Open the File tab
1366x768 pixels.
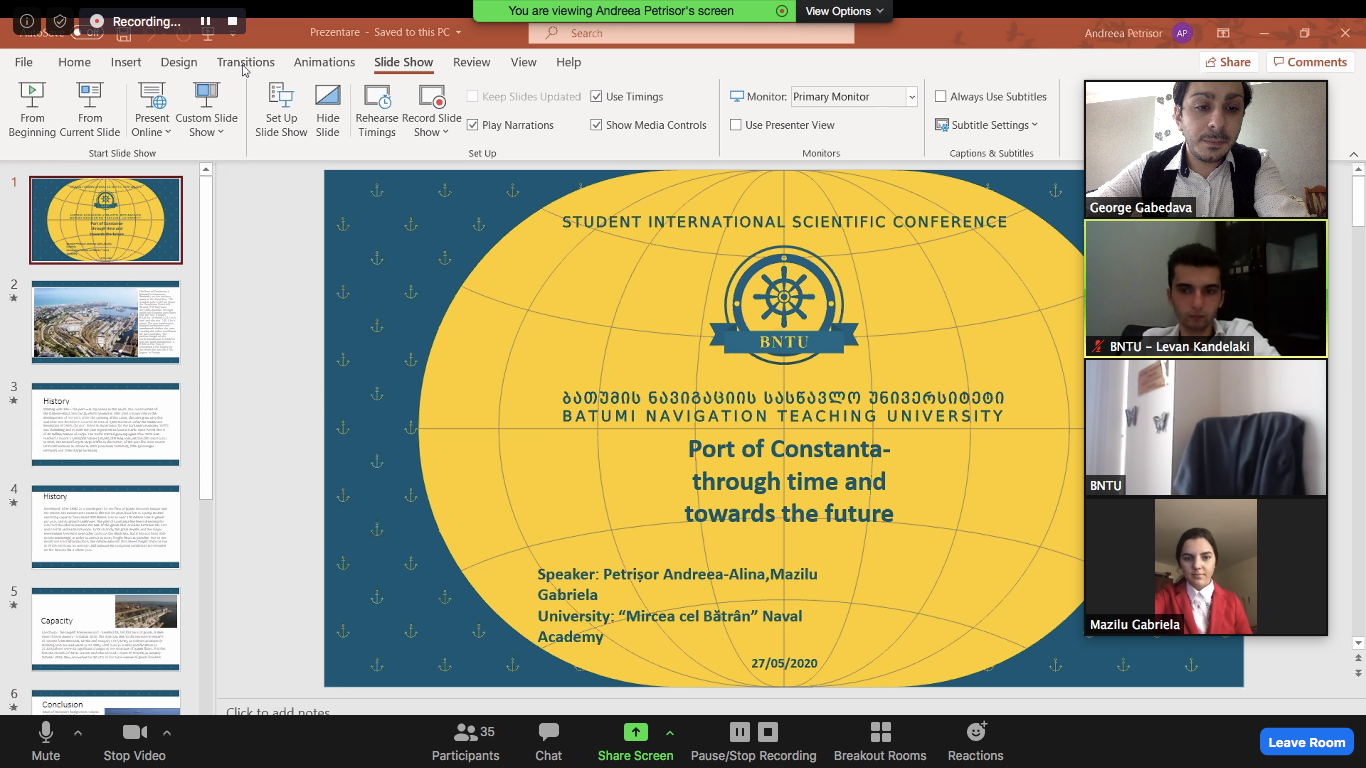(24, 62)
